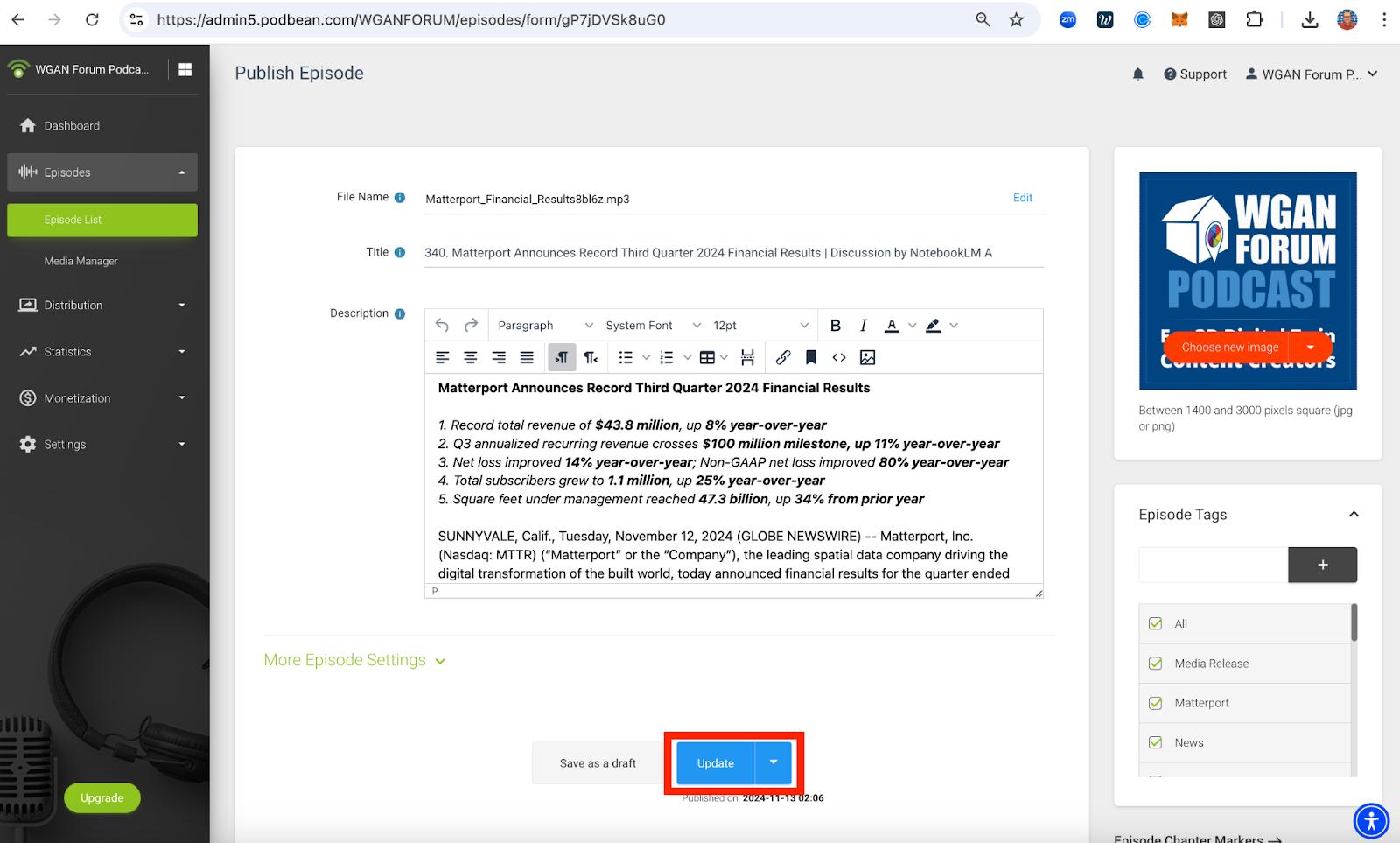Open the table options arrow
Image resolution: width=1400 pixels, height=843 pixels.
tap(724, 357)
